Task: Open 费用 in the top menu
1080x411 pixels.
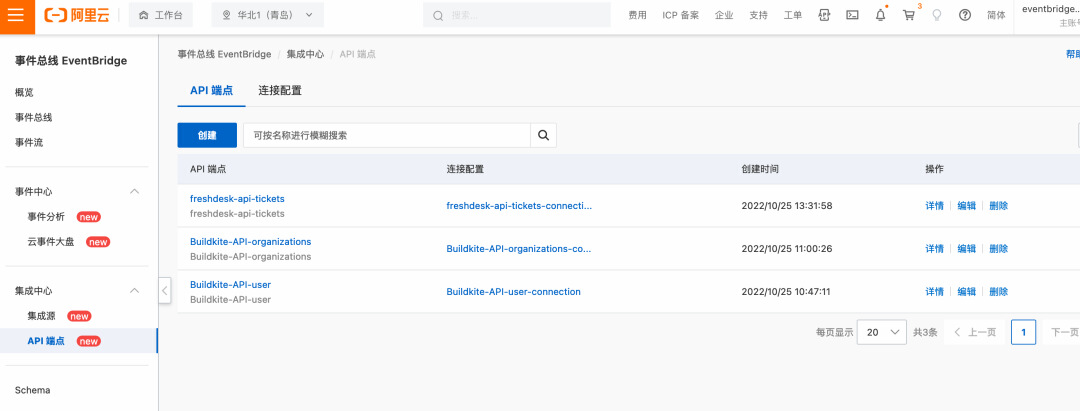Action: point(637,15)
